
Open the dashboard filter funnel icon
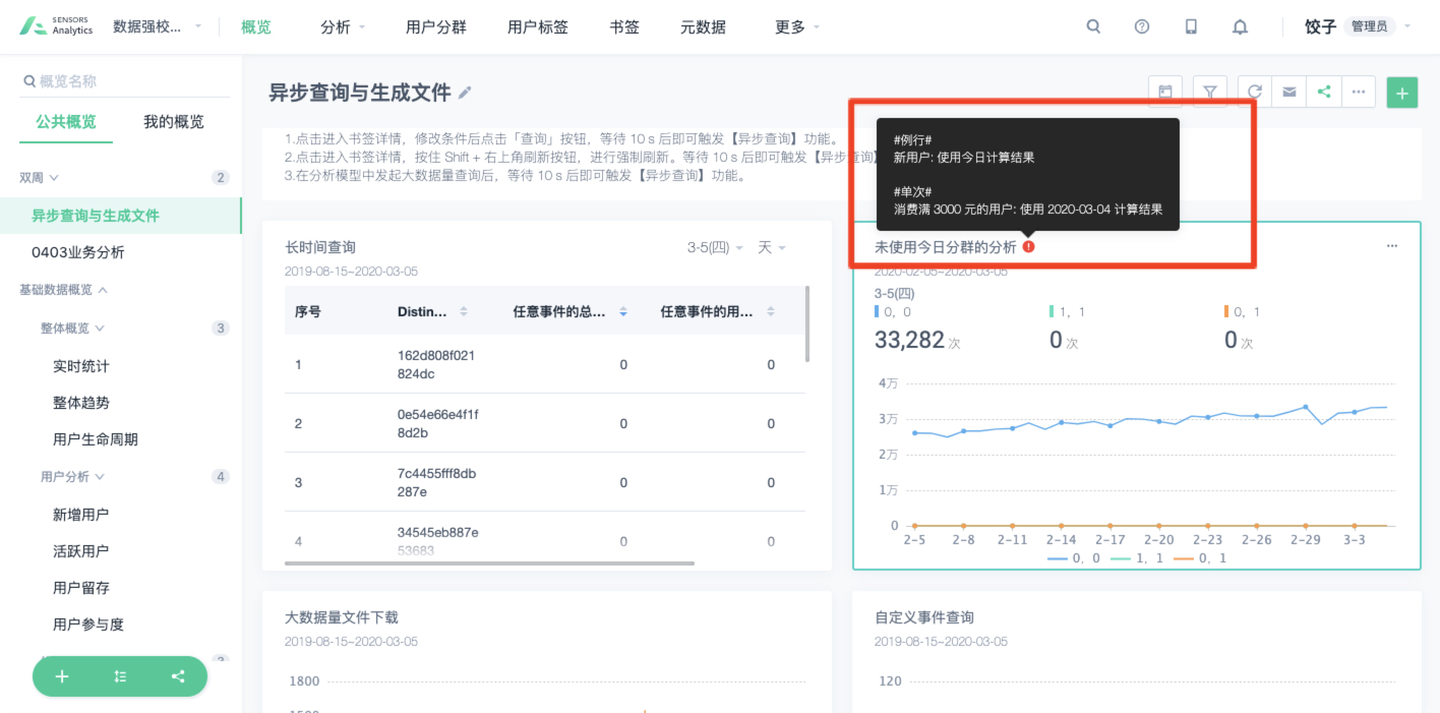coord(1210,92)
